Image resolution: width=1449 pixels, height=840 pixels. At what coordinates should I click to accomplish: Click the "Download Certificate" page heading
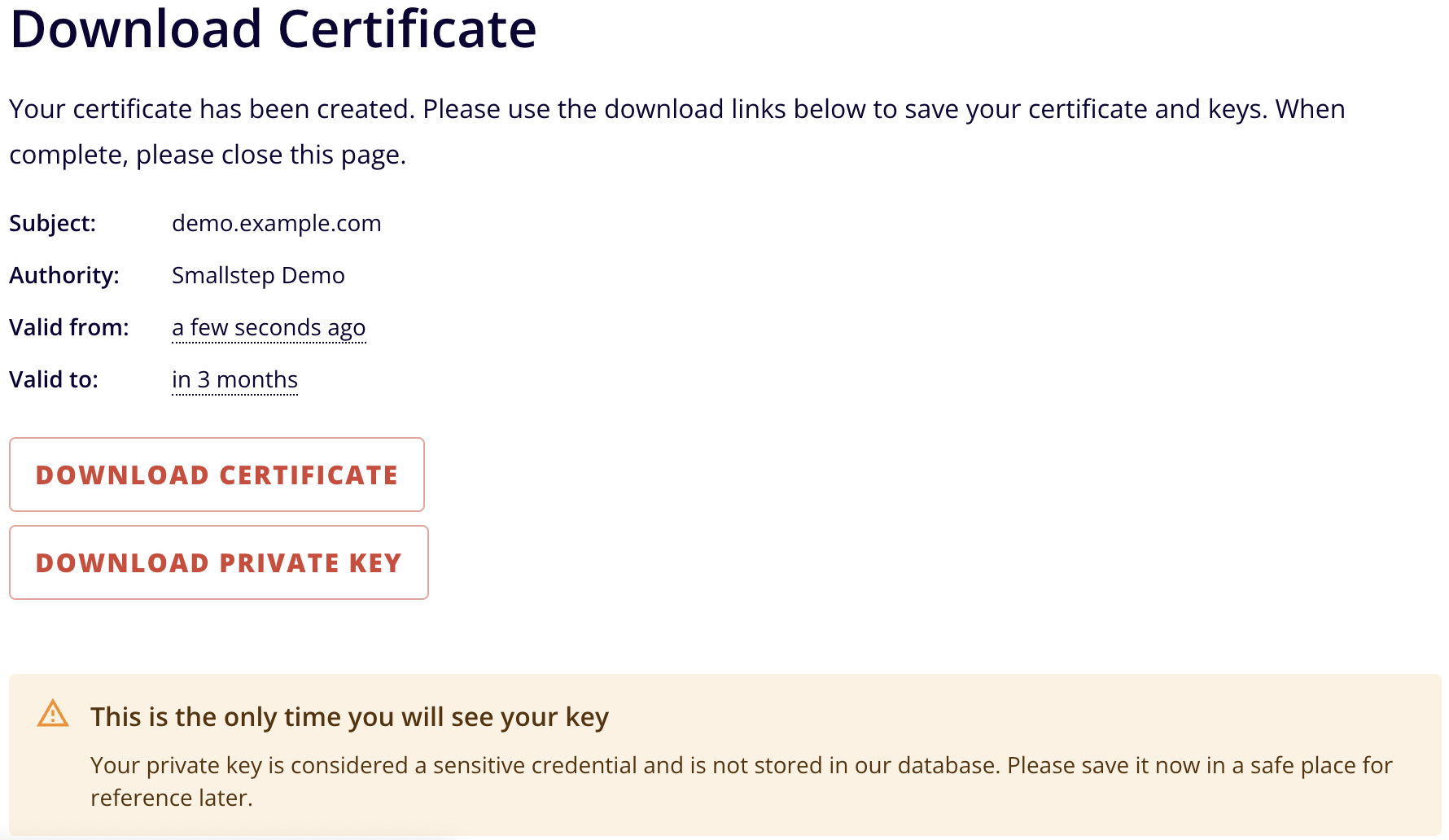274,29
